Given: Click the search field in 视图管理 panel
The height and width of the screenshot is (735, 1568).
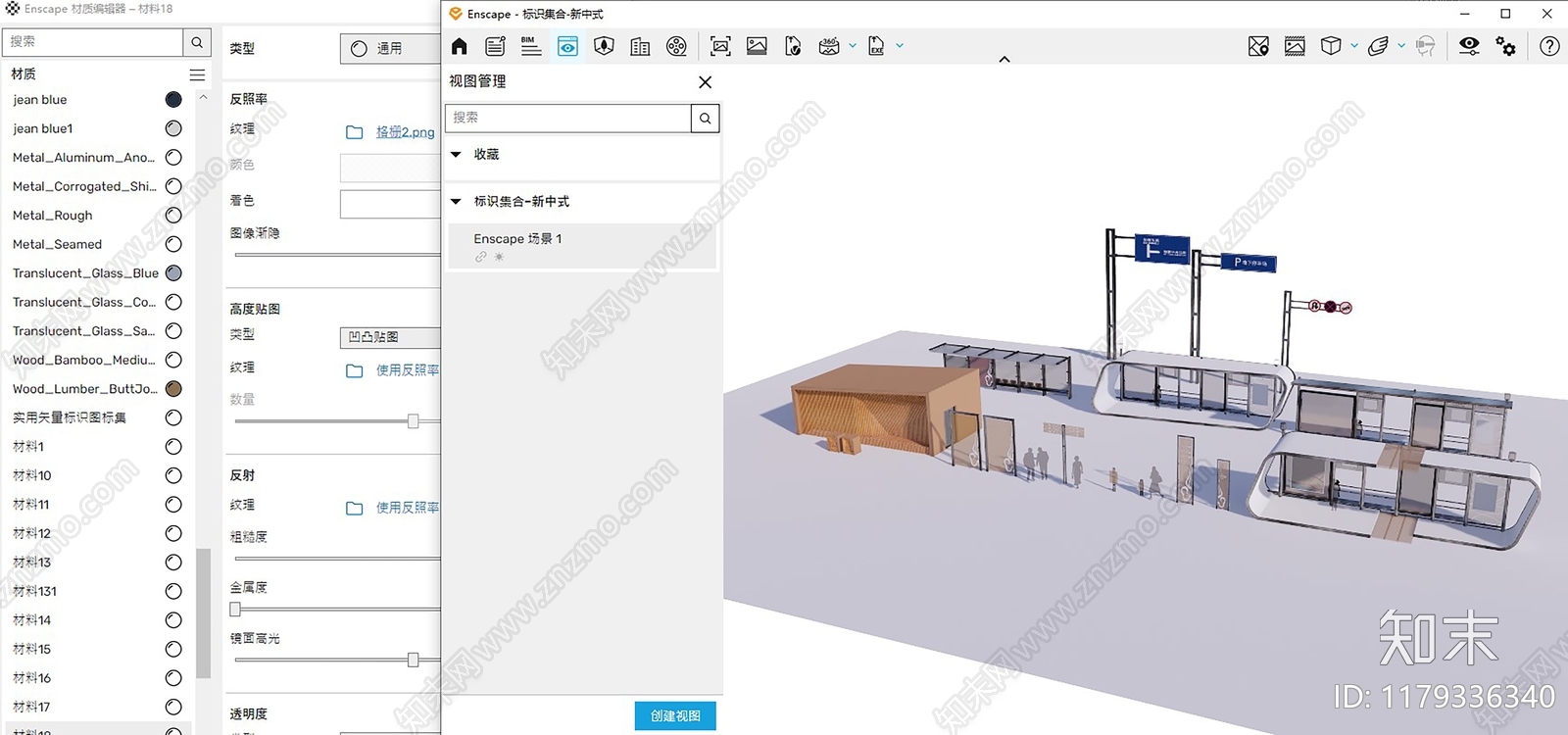Looking at the screenshot, I should pyautogui.click(x=568, y=118).
